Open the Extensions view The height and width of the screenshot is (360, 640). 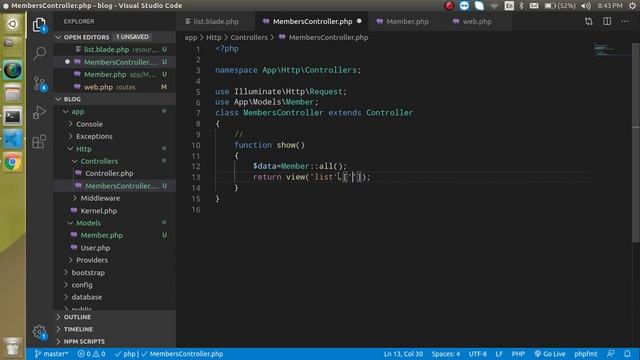(x=39, y=141)
